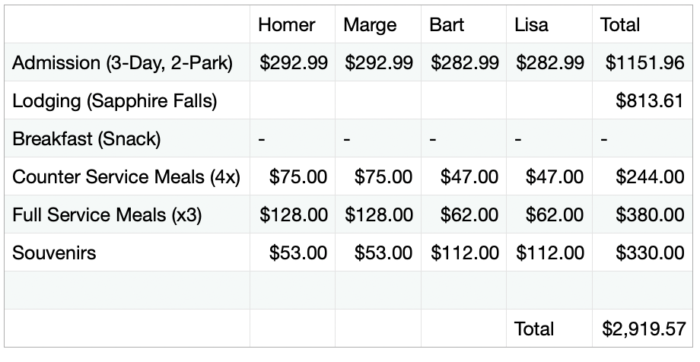
Task: Select the Total column header cell
Action: tap(642, 24)
